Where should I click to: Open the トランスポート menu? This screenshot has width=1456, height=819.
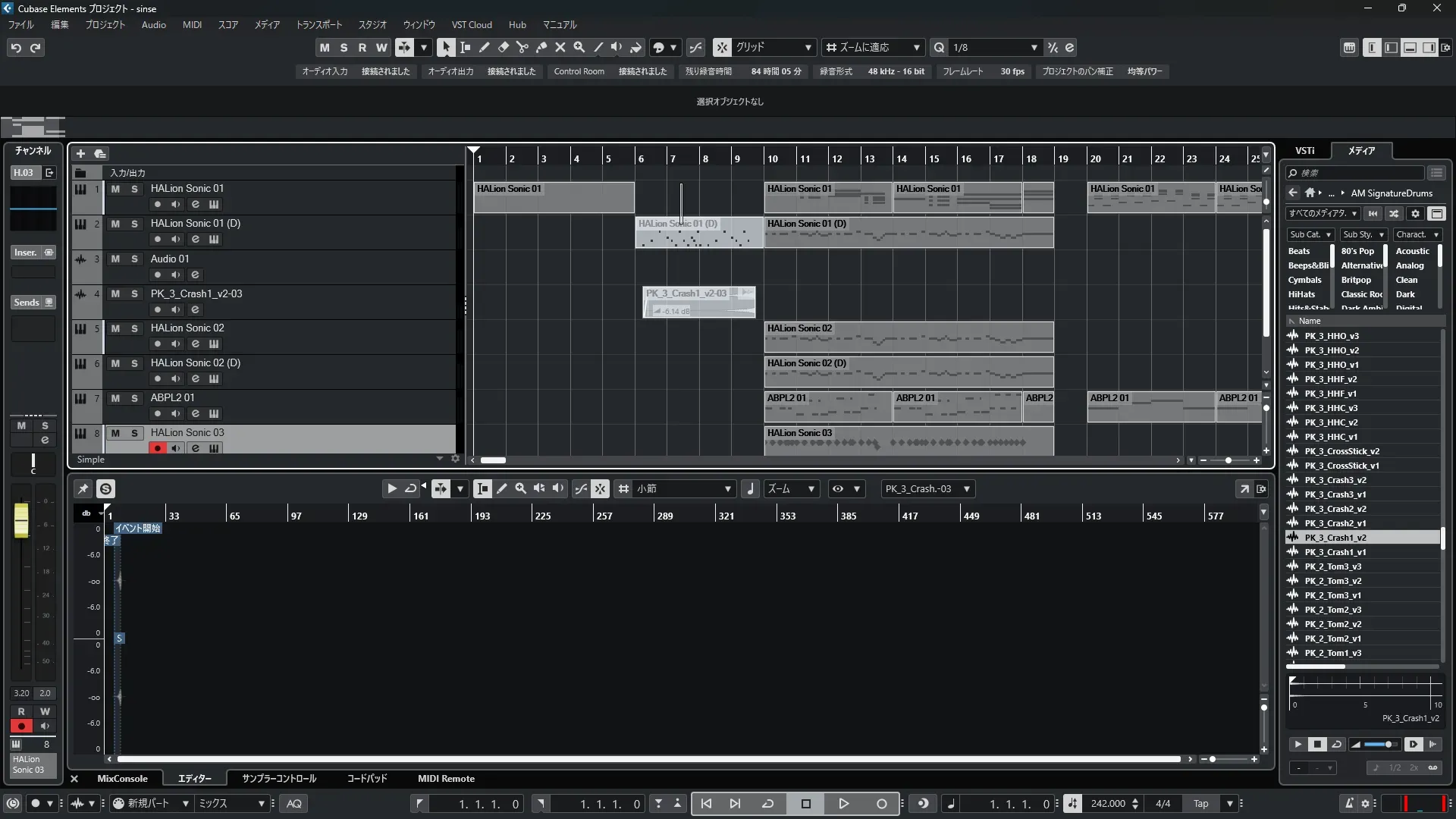coord(318,25)
